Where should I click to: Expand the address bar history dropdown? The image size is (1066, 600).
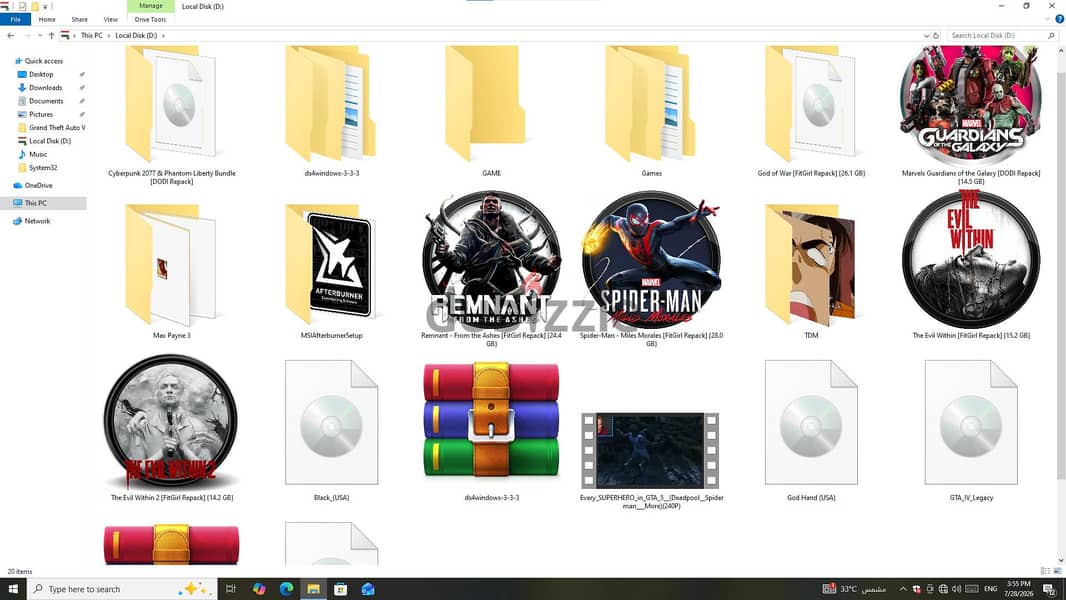coord(926,35)
